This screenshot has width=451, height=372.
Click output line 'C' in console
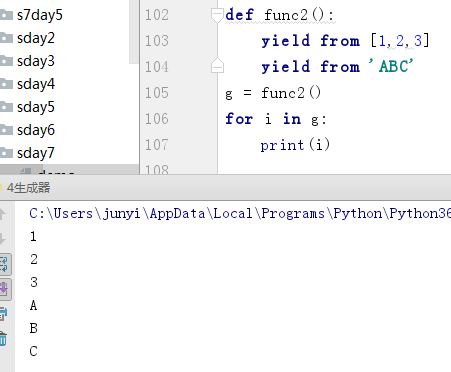click(x=33, y=352)
